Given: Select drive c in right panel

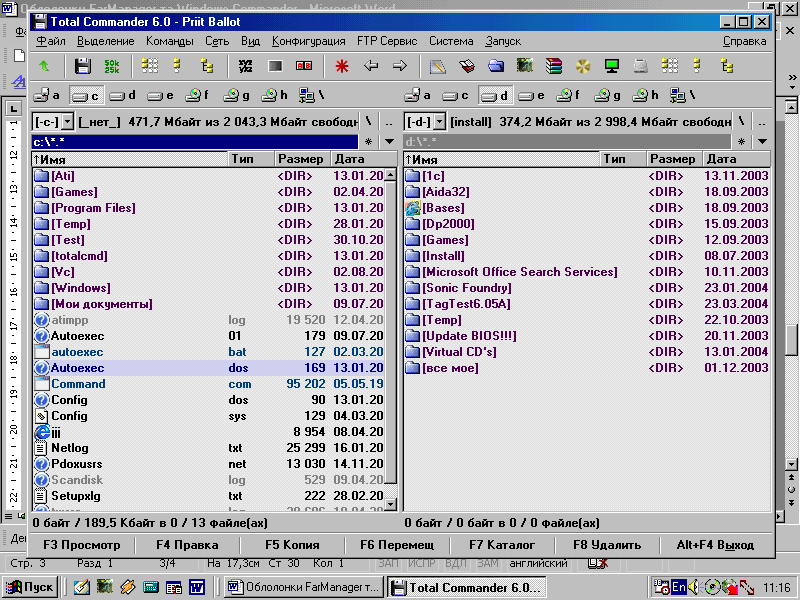Looking at the screenshot, I should [456, 95].
